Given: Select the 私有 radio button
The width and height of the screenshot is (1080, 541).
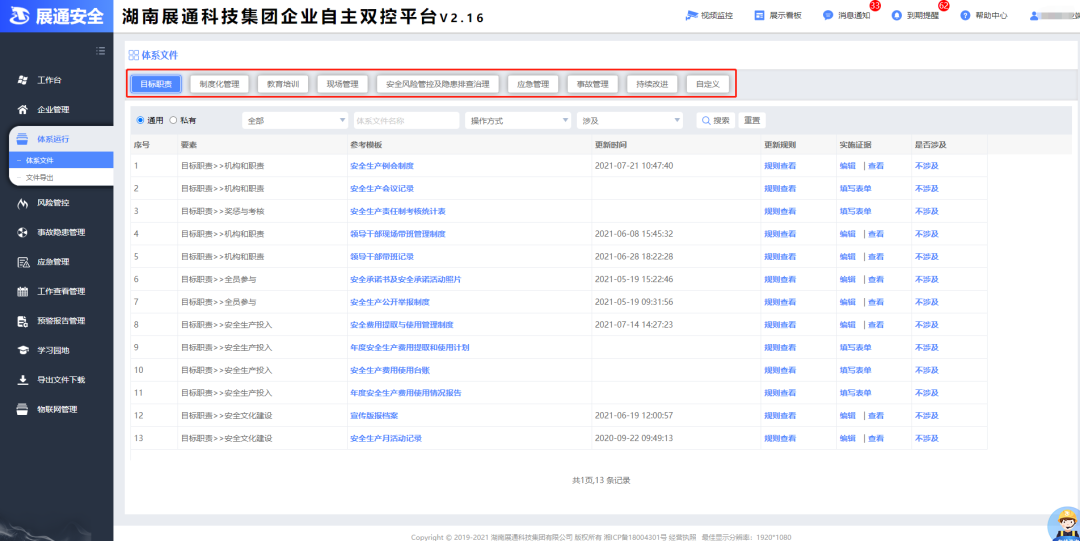Looking at the screenshot, I should tap(174, 120).
